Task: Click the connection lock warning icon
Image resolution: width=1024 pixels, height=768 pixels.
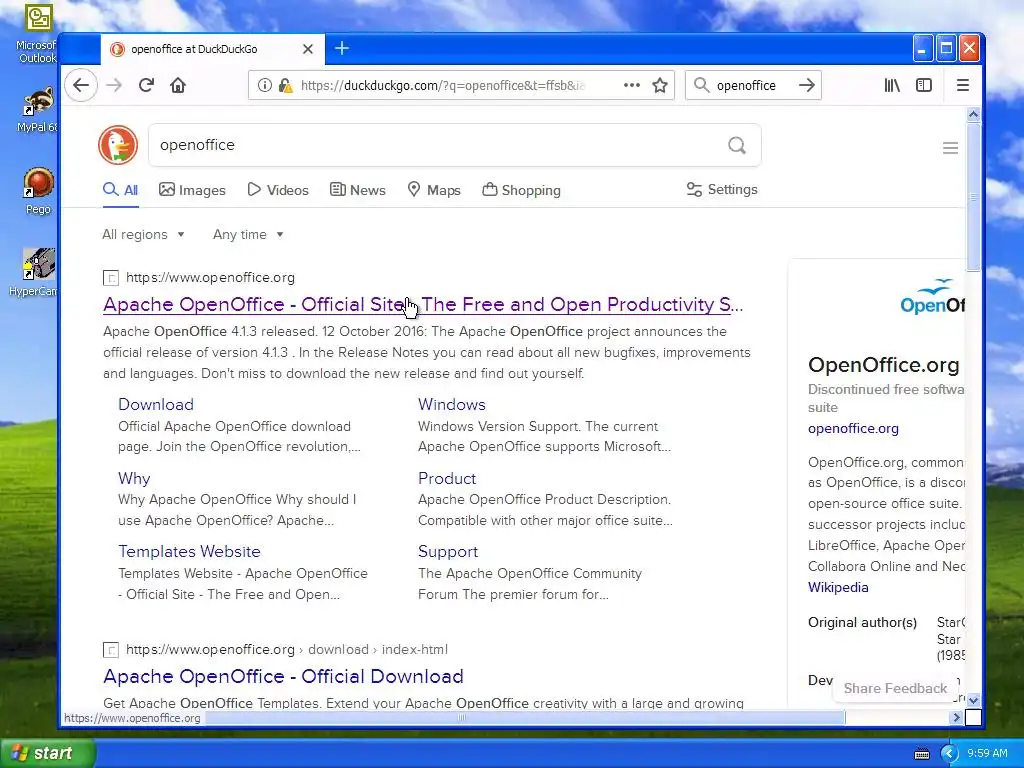Action: coord(285,85)
